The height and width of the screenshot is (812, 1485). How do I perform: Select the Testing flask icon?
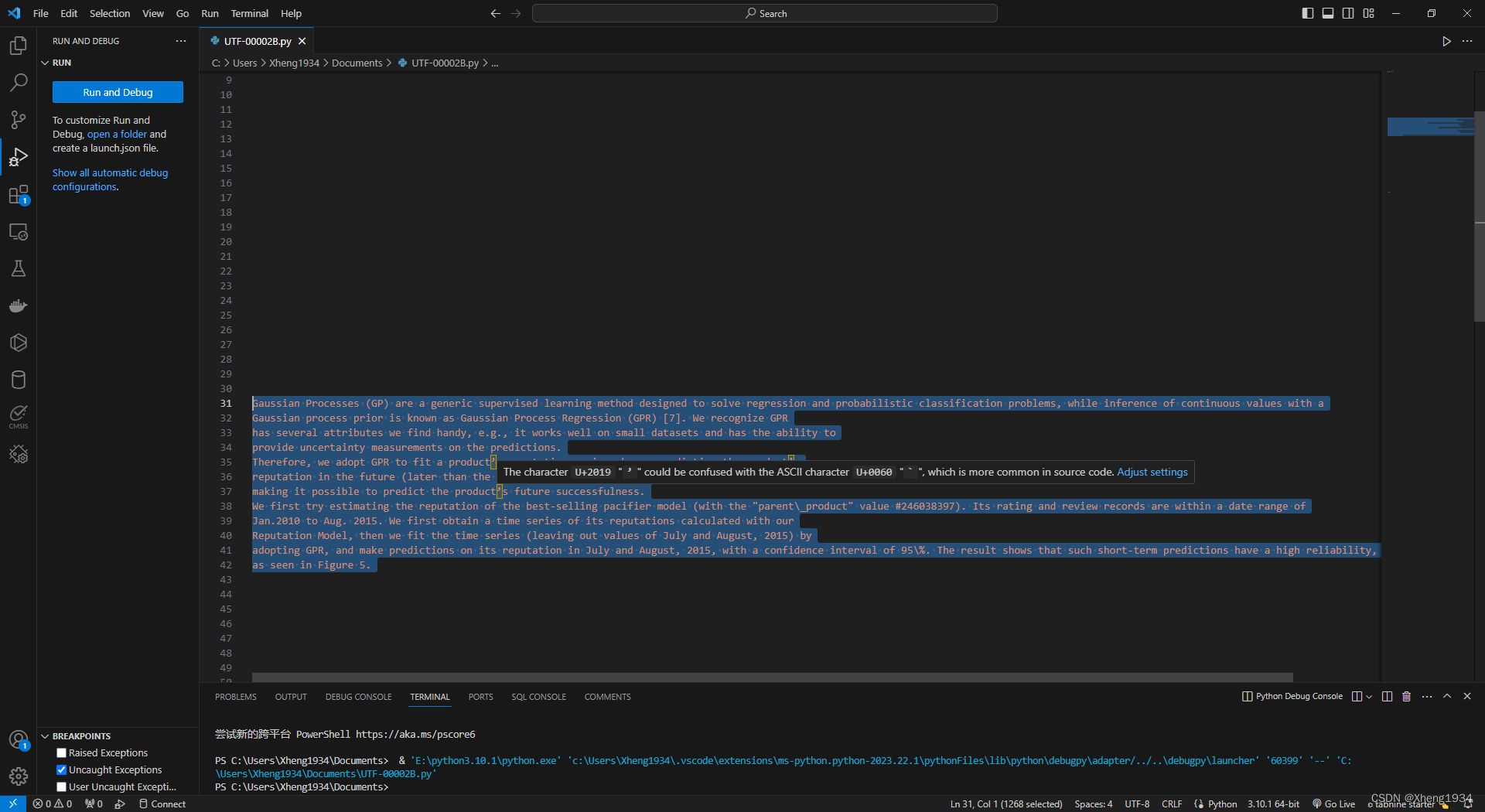[x=18, y=268]
